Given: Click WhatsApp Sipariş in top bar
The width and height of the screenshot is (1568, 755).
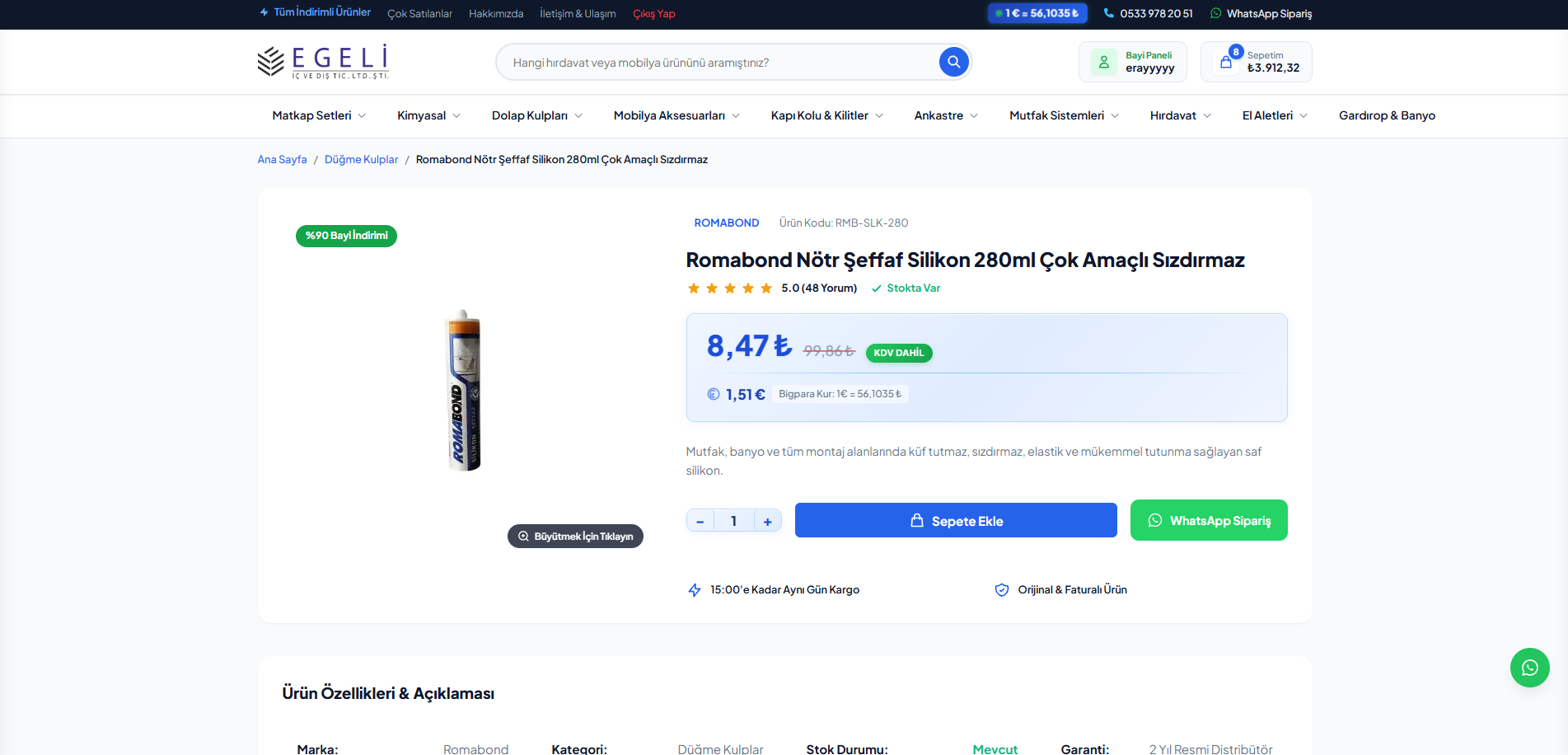Looking at the screenshot, I should tap(1269, 13).
